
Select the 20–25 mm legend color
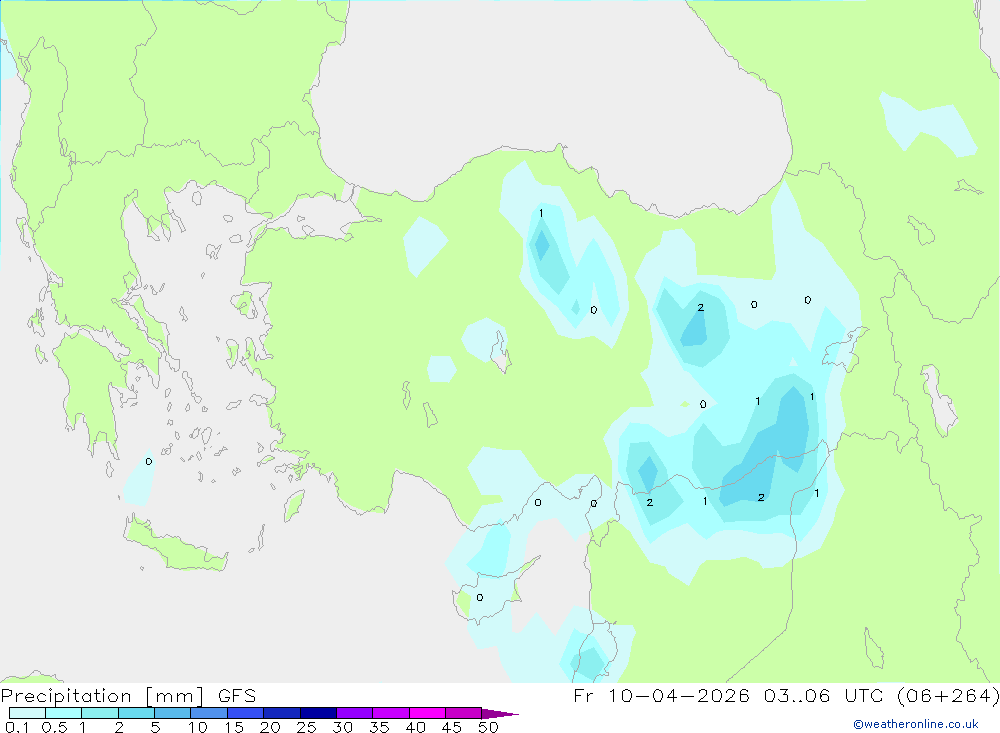pyautogui.click(x=282, y=713)
